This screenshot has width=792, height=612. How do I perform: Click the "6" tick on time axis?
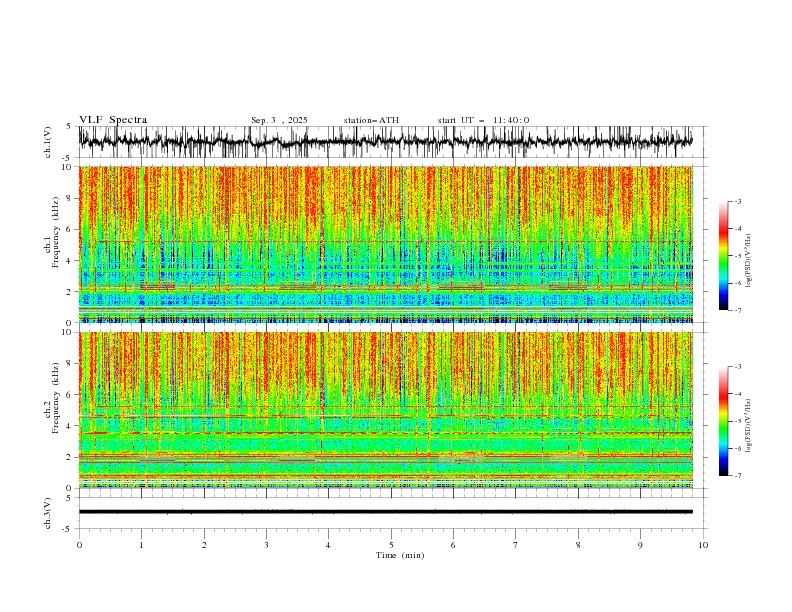453,545
